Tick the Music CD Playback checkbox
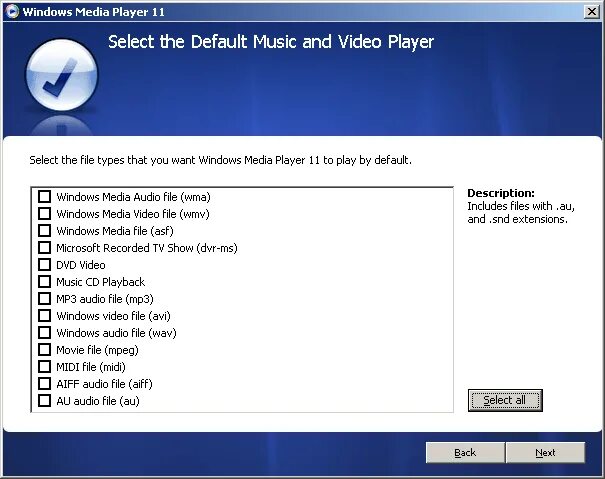Screen dimensions: 605x479 (44, 281)
